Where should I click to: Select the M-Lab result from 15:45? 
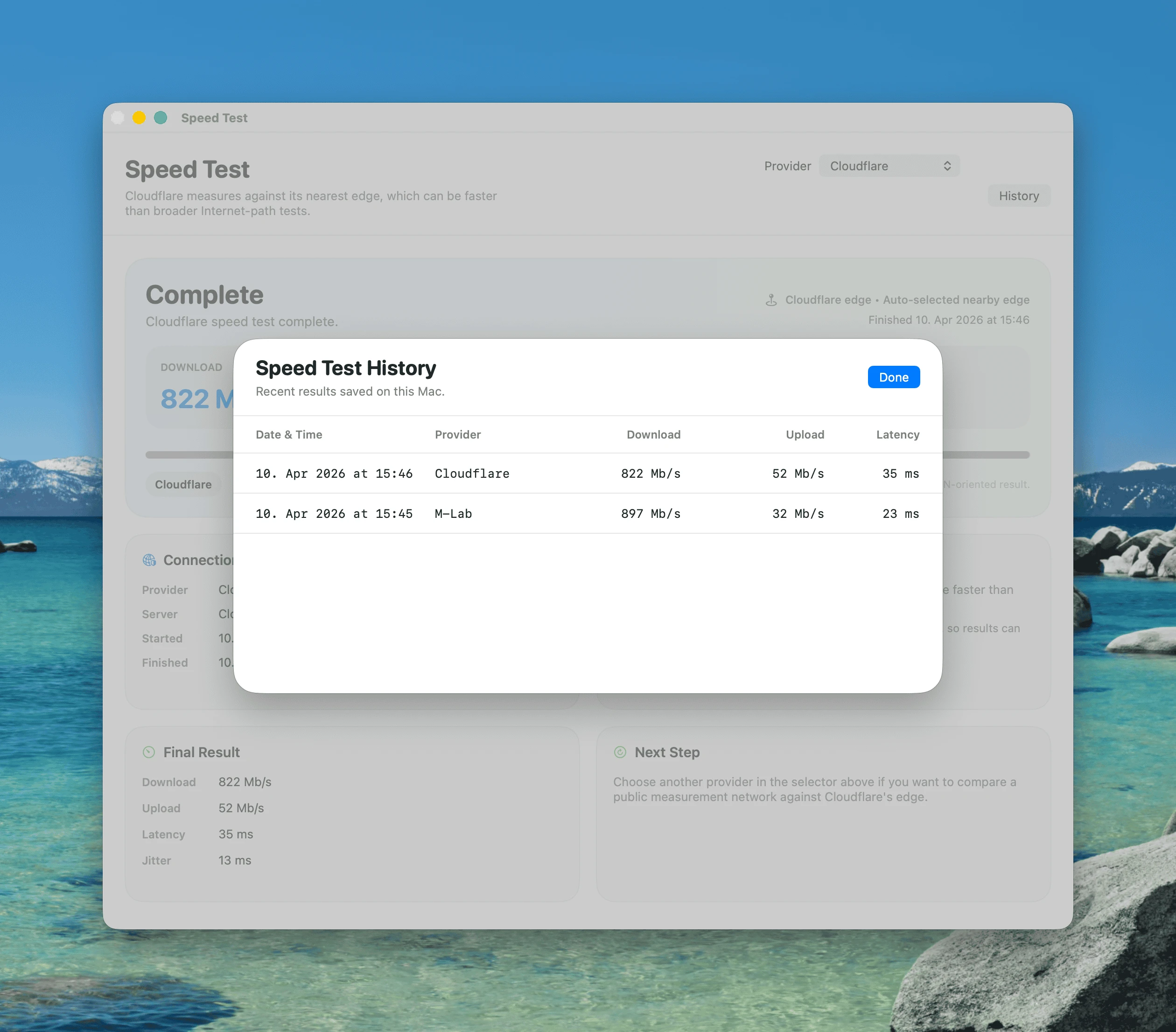click(587, 514)
